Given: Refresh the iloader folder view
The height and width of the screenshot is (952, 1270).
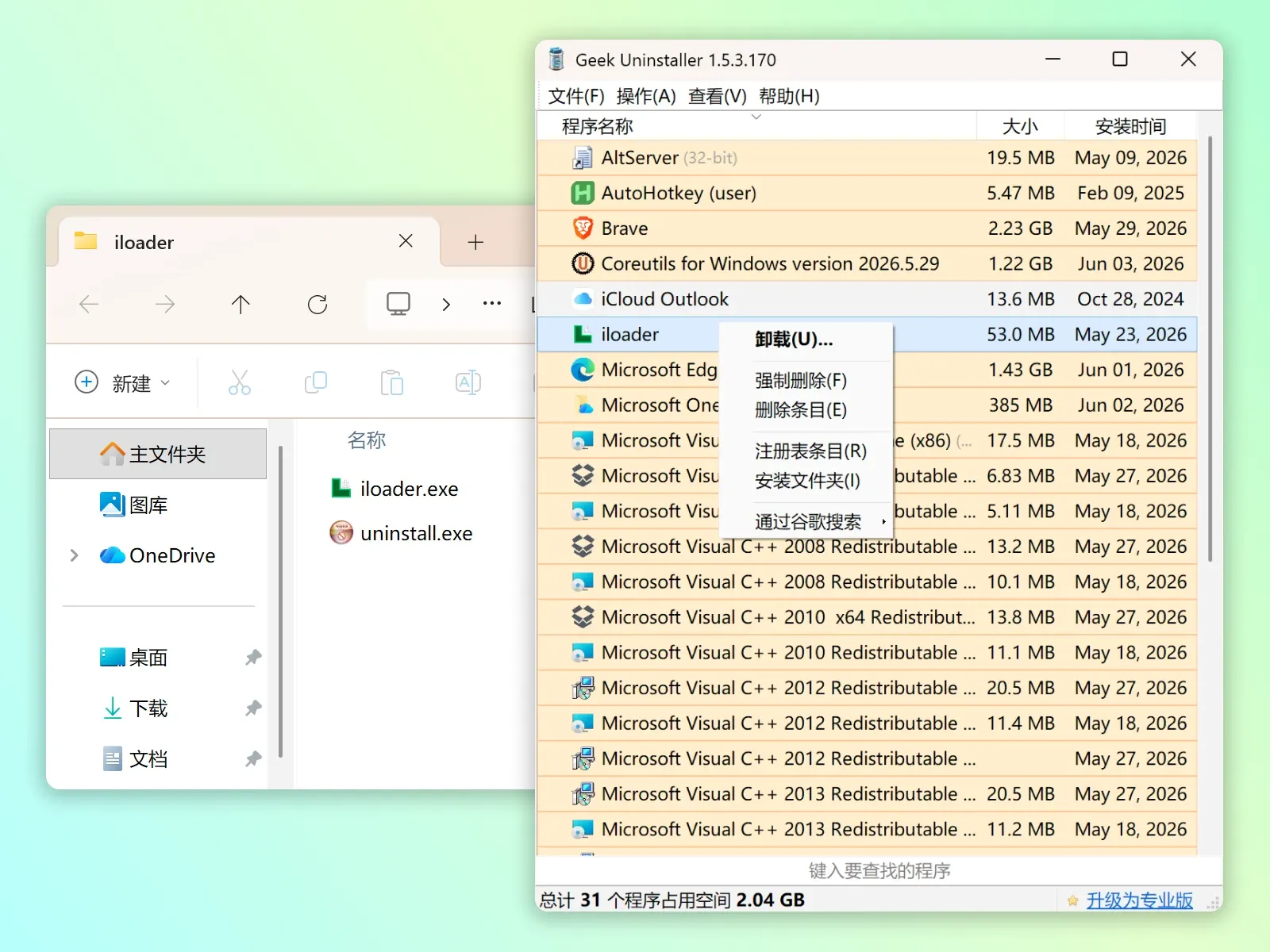Looking at the screenshot, I should [317, 304].
